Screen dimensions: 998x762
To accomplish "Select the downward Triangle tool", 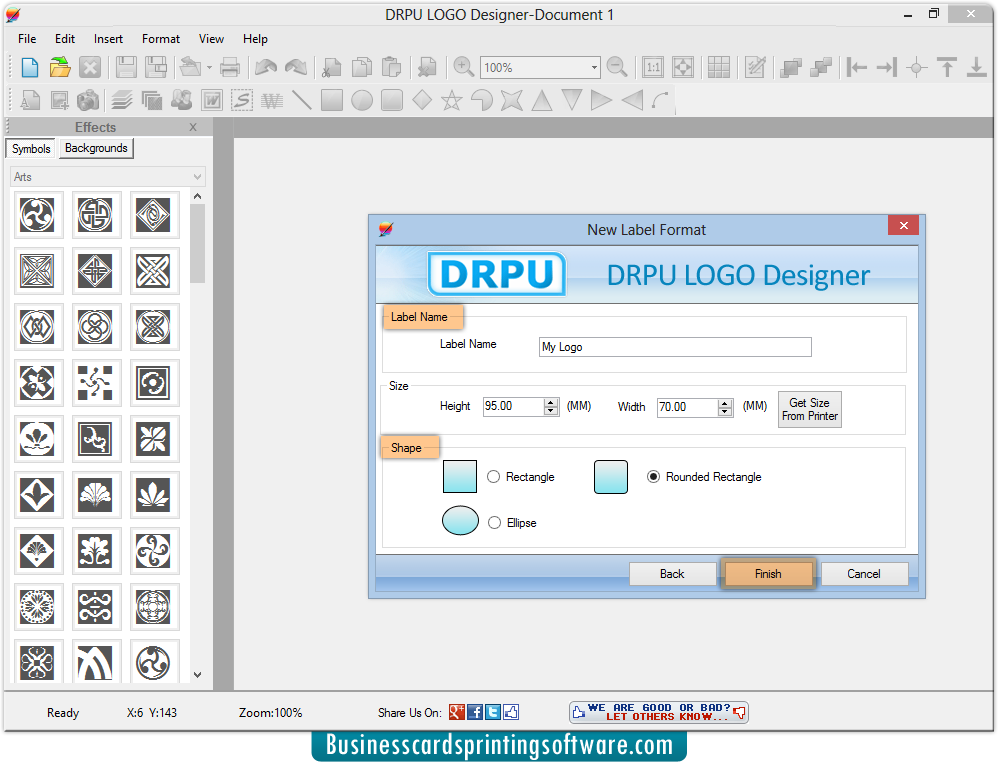I will [572, 100].
